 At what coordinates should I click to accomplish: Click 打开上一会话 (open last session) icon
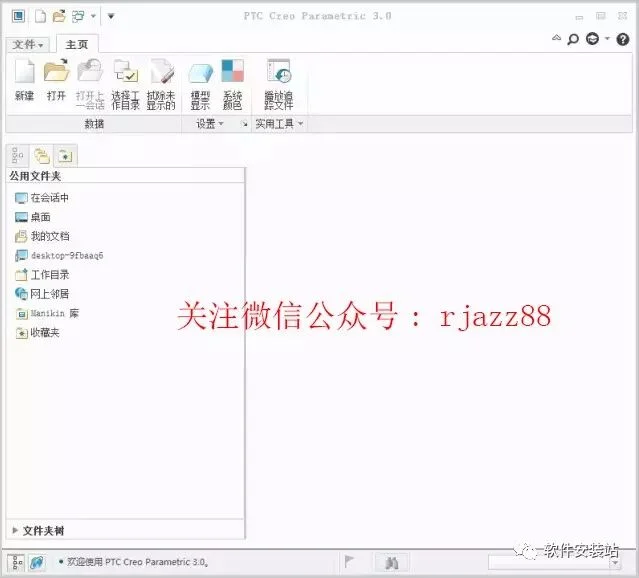coord(90,84)
